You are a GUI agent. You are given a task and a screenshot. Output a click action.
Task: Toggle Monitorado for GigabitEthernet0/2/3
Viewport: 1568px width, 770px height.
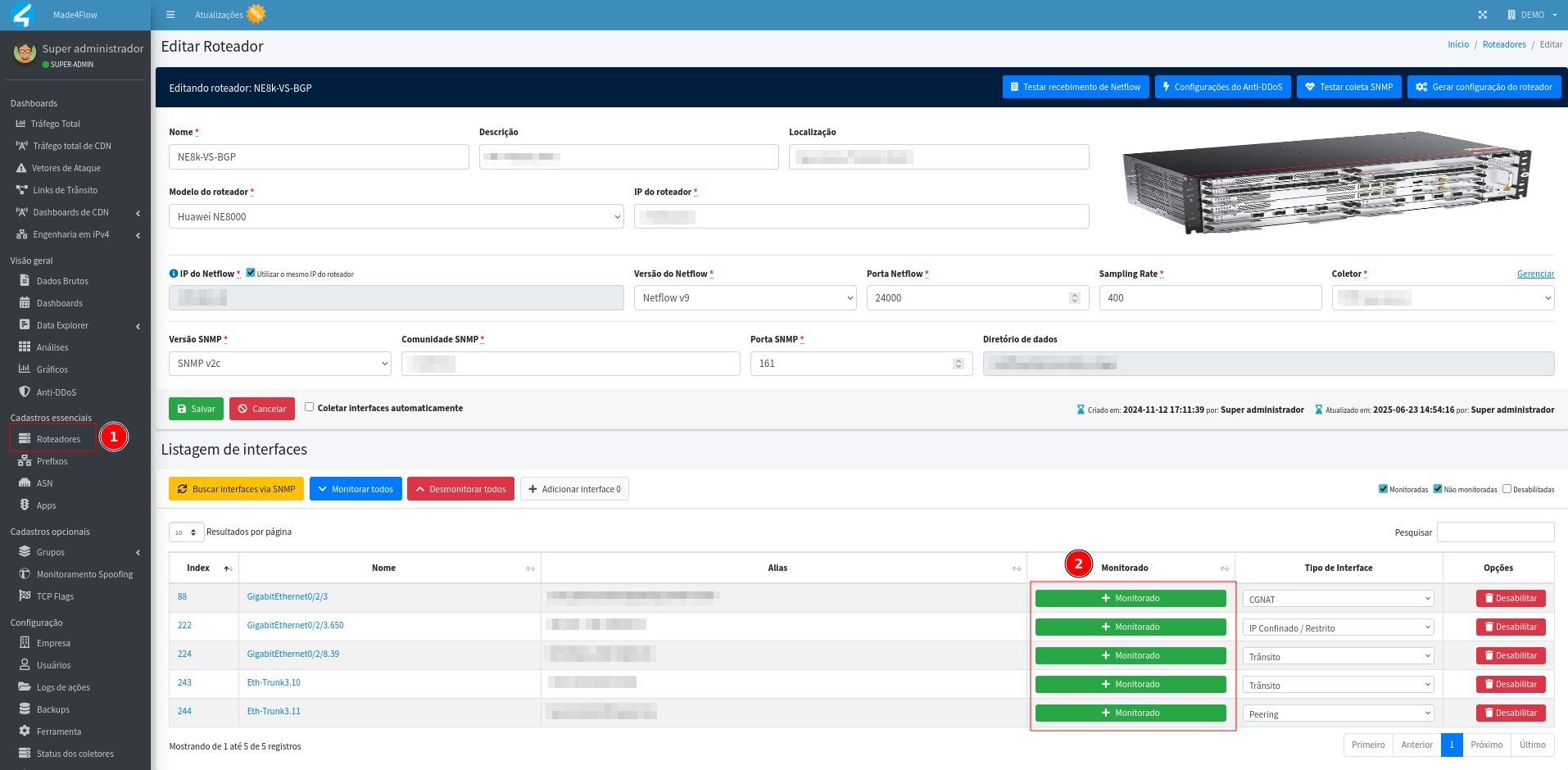[x=1131, y=598]
